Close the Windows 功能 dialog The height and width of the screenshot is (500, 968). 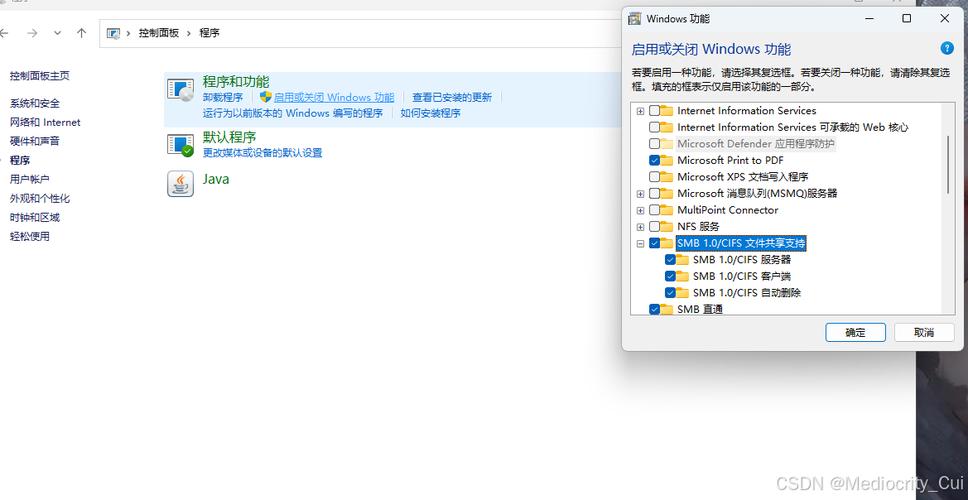coord(945,19)
